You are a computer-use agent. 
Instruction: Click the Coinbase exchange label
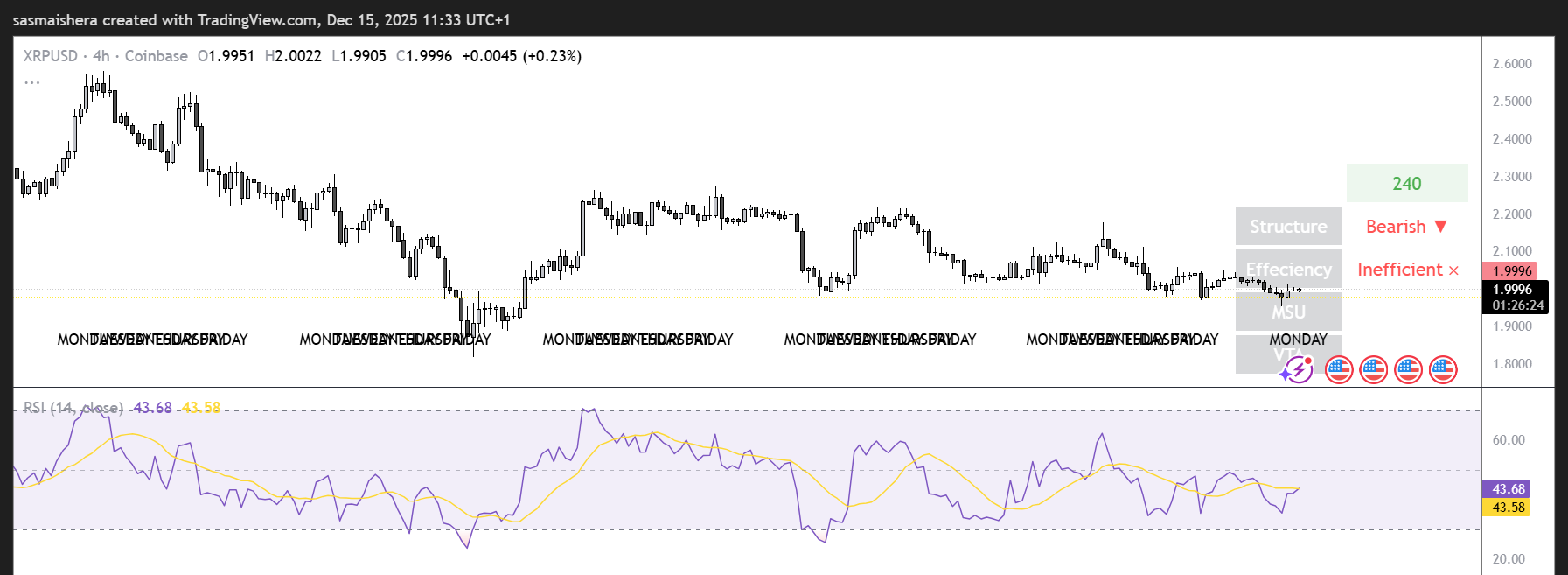tap(157, 56)
